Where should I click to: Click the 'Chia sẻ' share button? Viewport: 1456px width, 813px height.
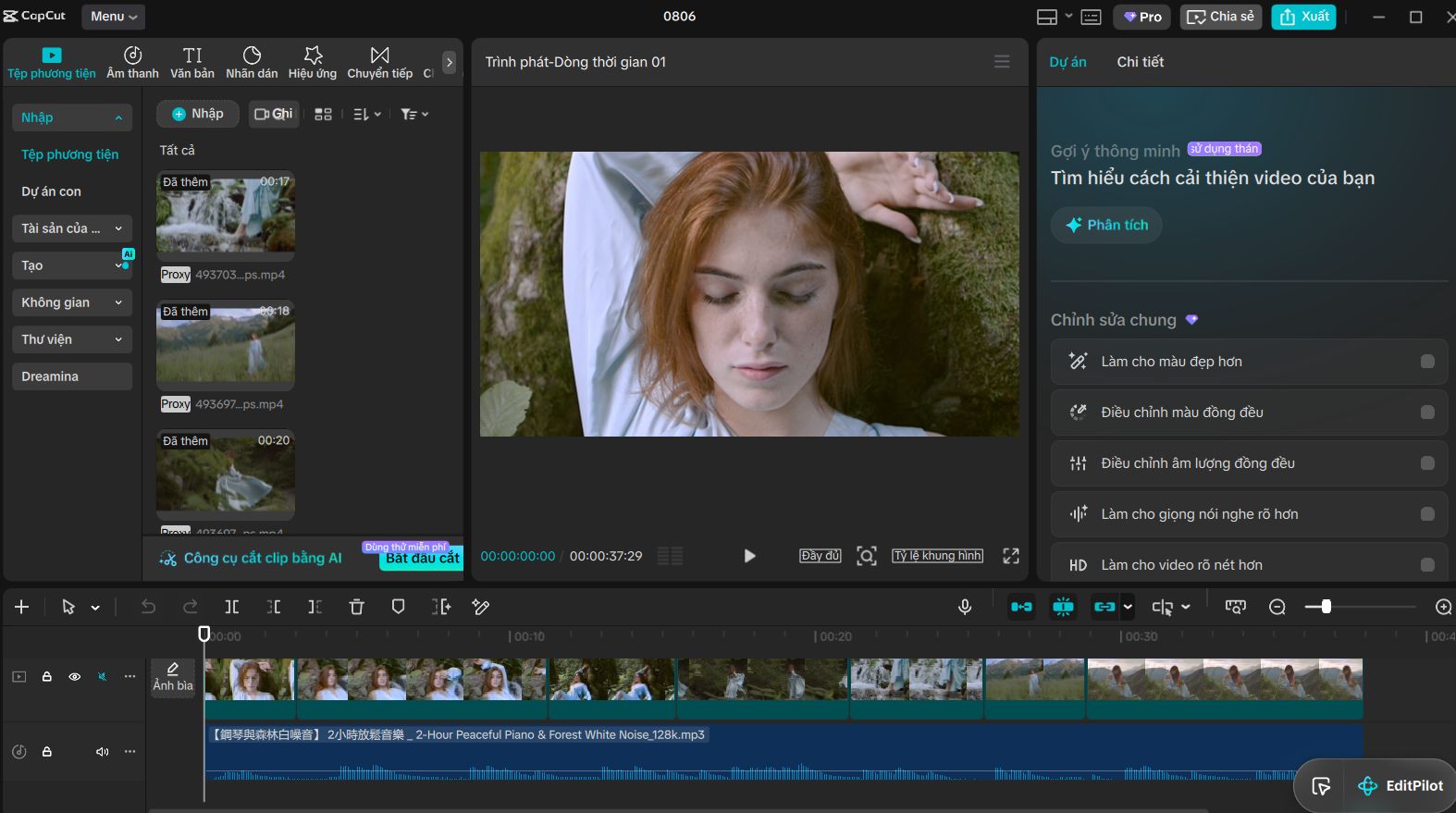click(1221, 17)
